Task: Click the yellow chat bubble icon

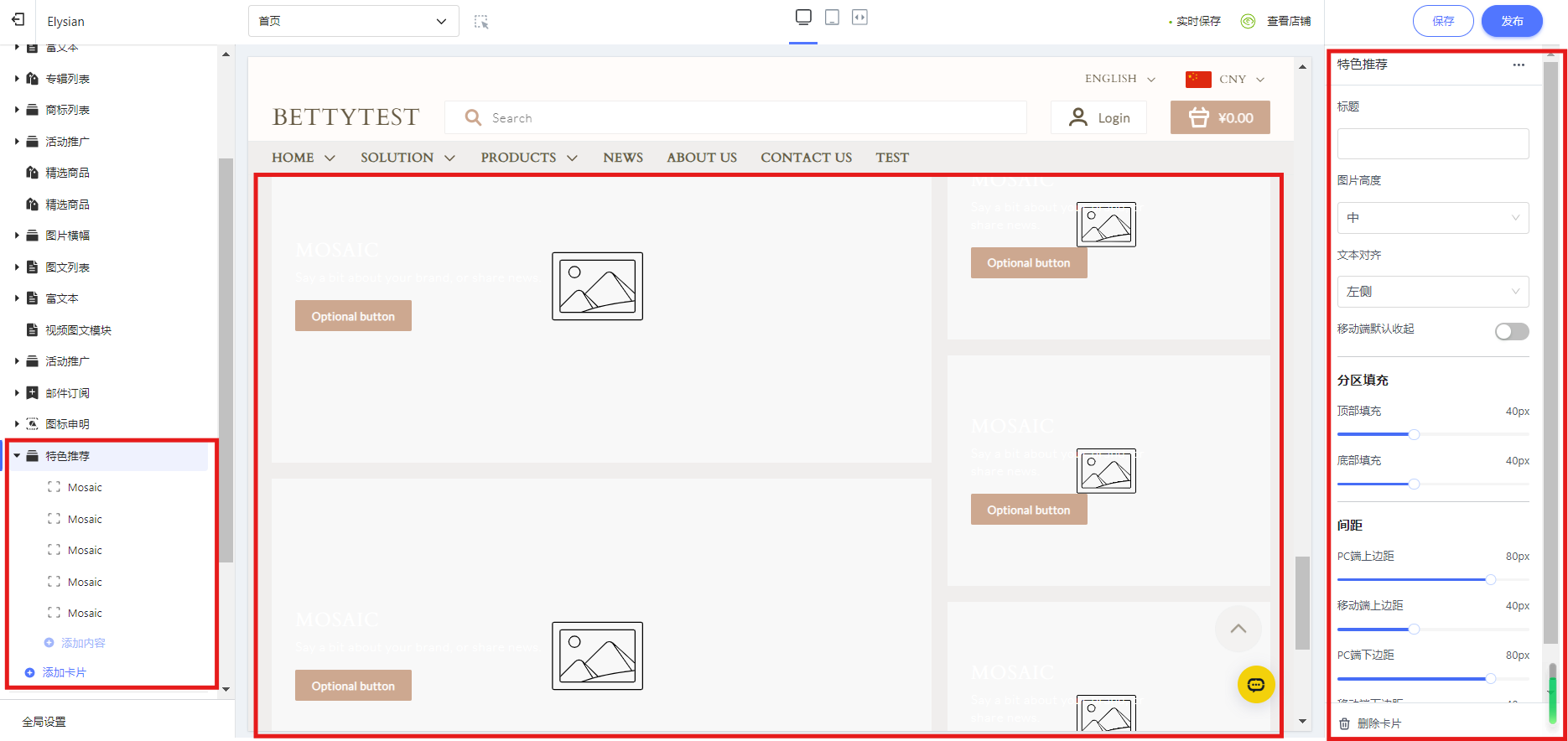Action: (1255, 685)
